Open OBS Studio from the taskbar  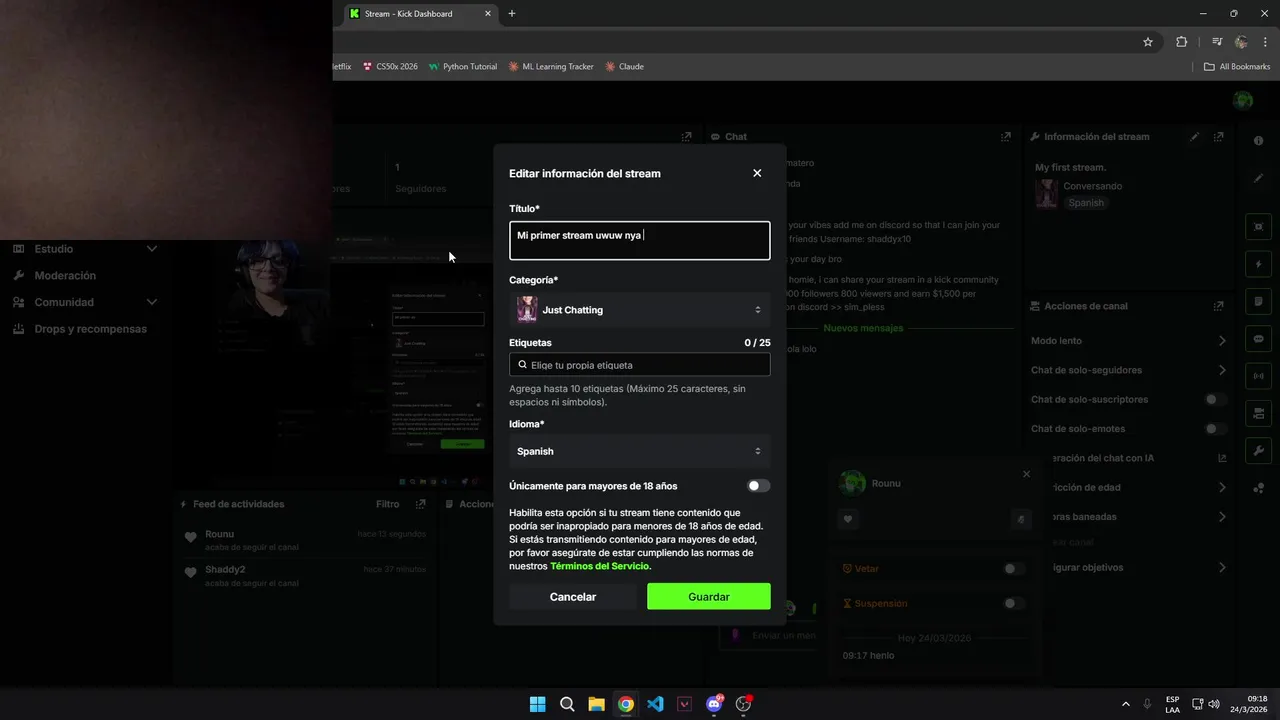pyautogui.click(x=744, y=704)
